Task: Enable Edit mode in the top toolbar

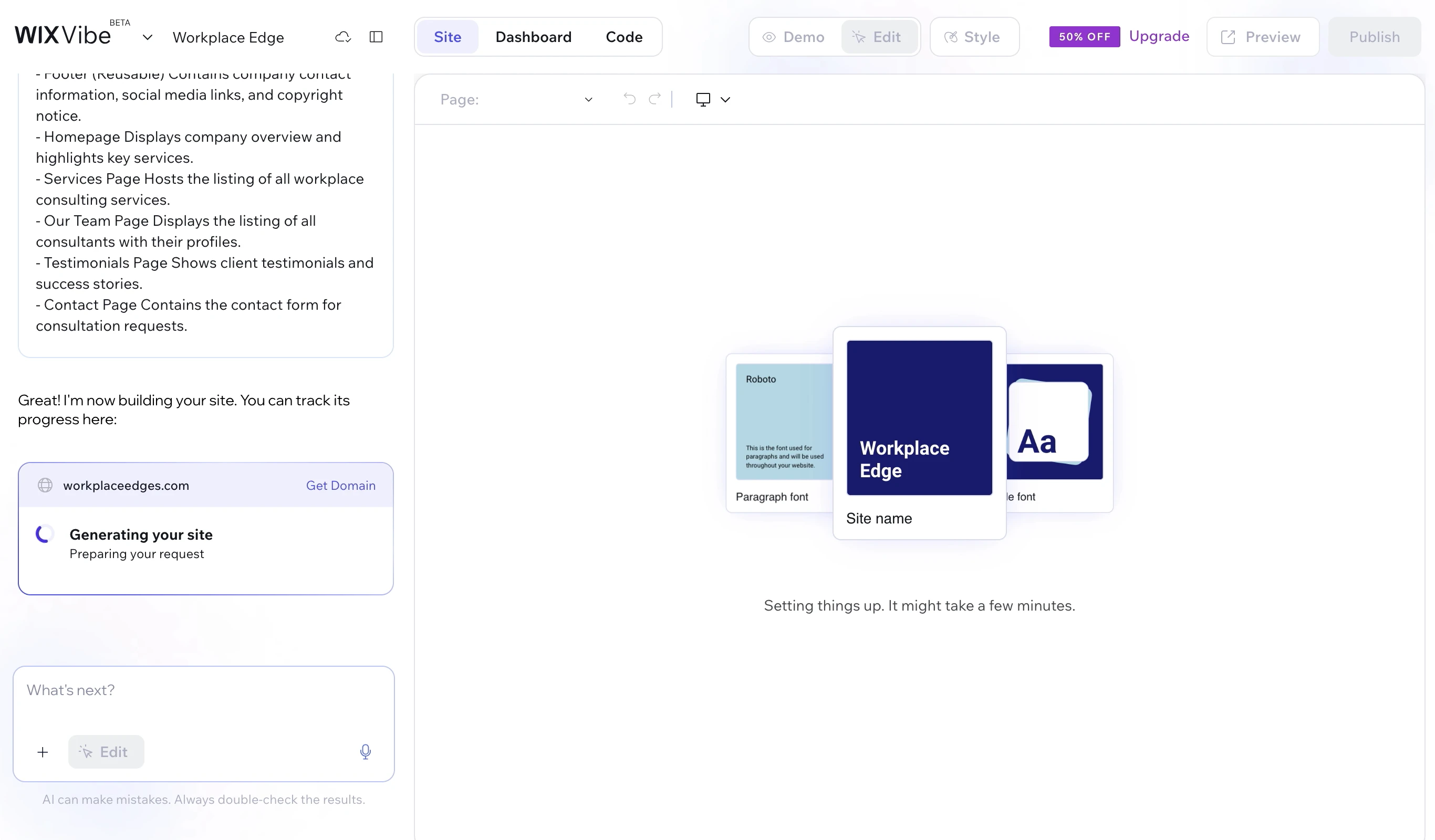Action: [x=879, y=36]
